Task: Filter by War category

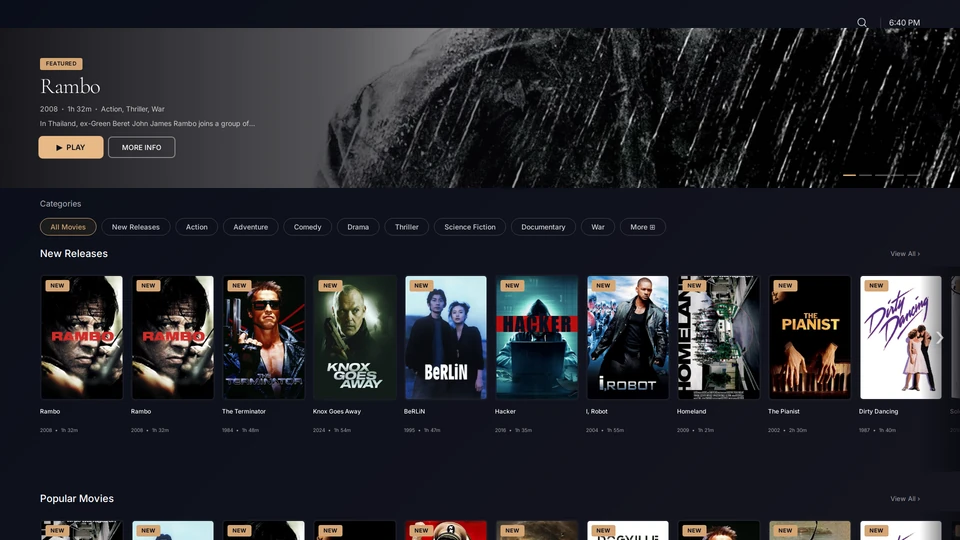Action: pos(598,227)
